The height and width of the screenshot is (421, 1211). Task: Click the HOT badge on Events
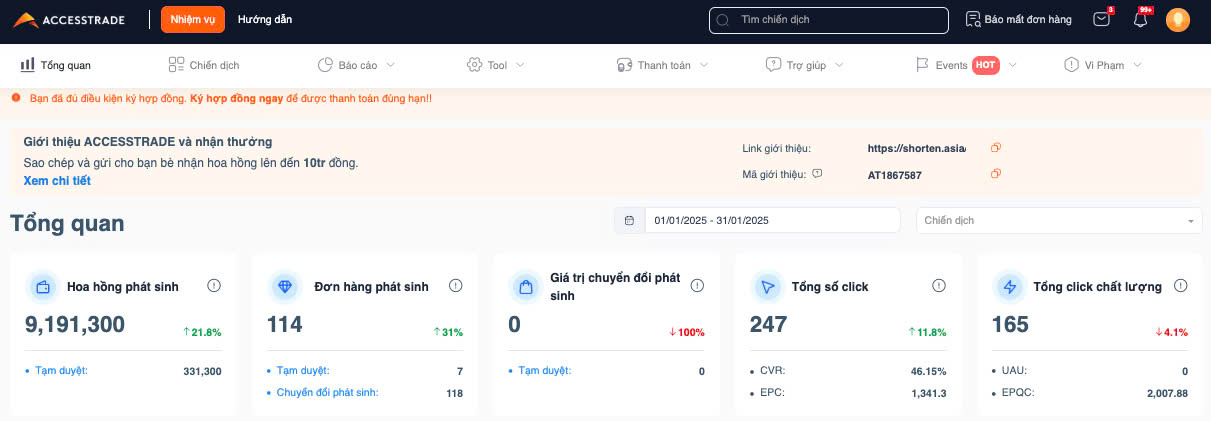coord(986,65)
